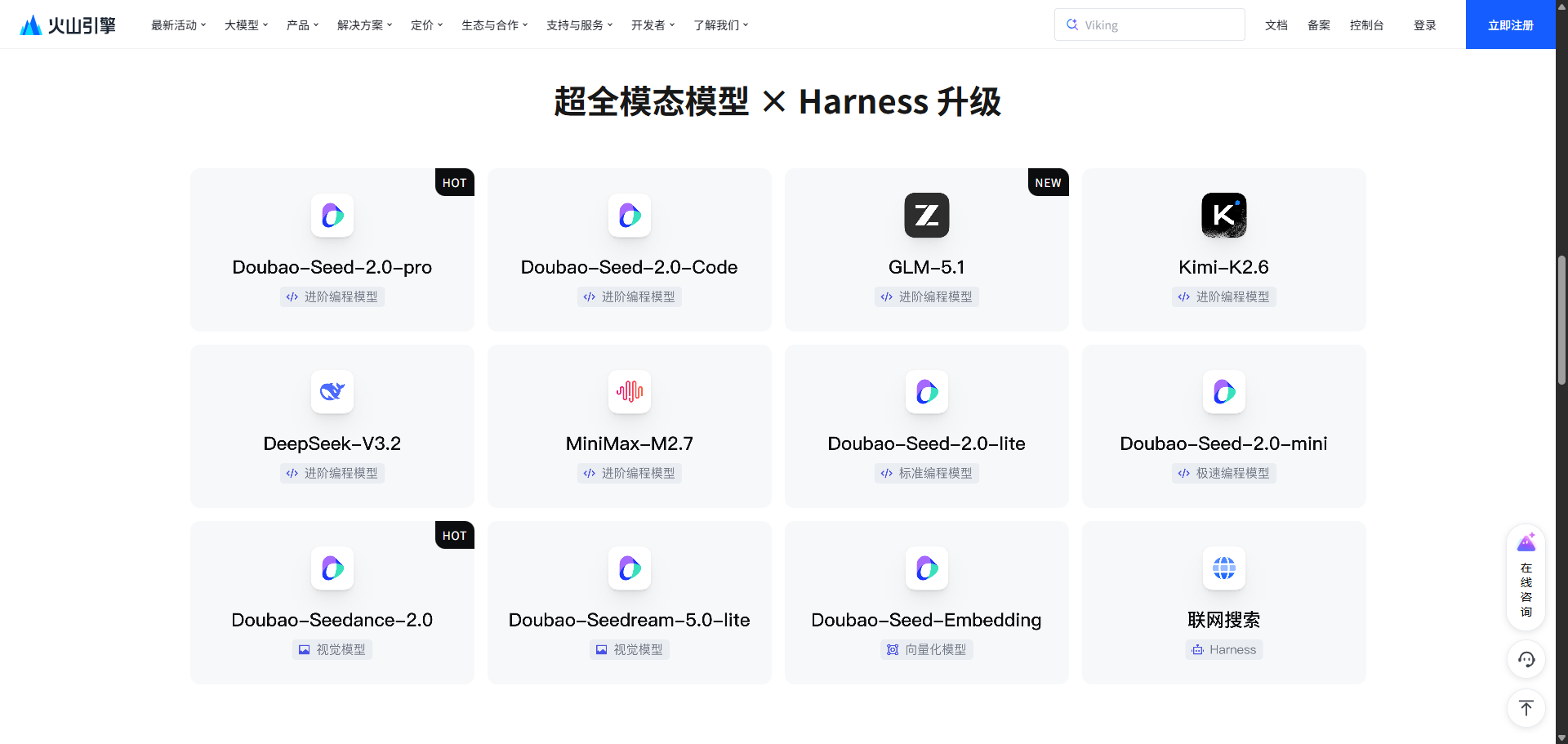The height and width of the screenshot is (744, 1568).
Task: Click the back-to-top arrow icon
Action: pos(1526,708)
